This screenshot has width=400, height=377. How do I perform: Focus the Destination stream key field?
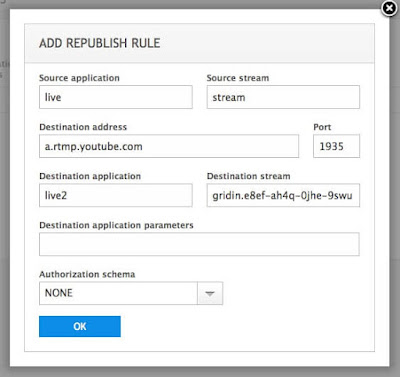pyautogui.click(x=283, y=195)
